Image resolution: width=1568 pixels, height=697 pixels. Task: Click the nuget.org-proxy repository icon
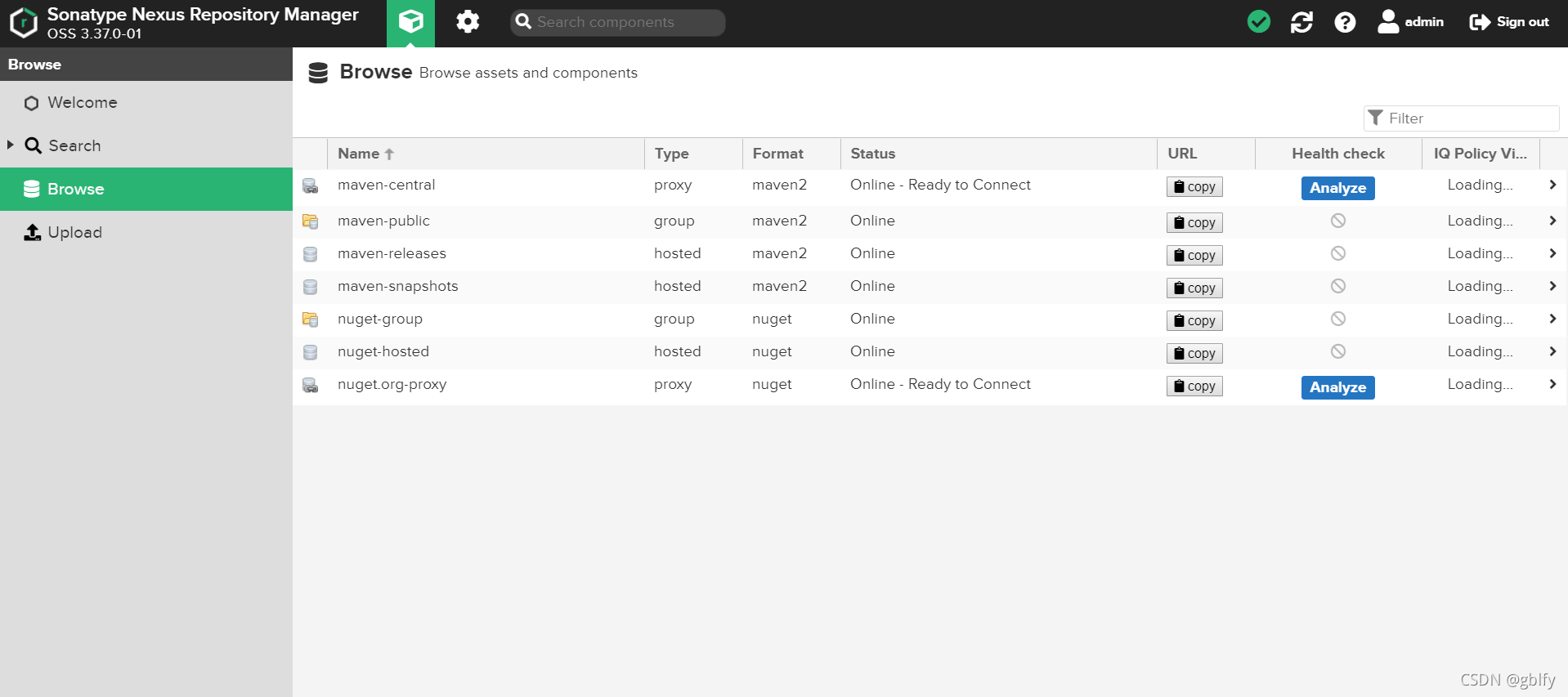pos(311,385)
